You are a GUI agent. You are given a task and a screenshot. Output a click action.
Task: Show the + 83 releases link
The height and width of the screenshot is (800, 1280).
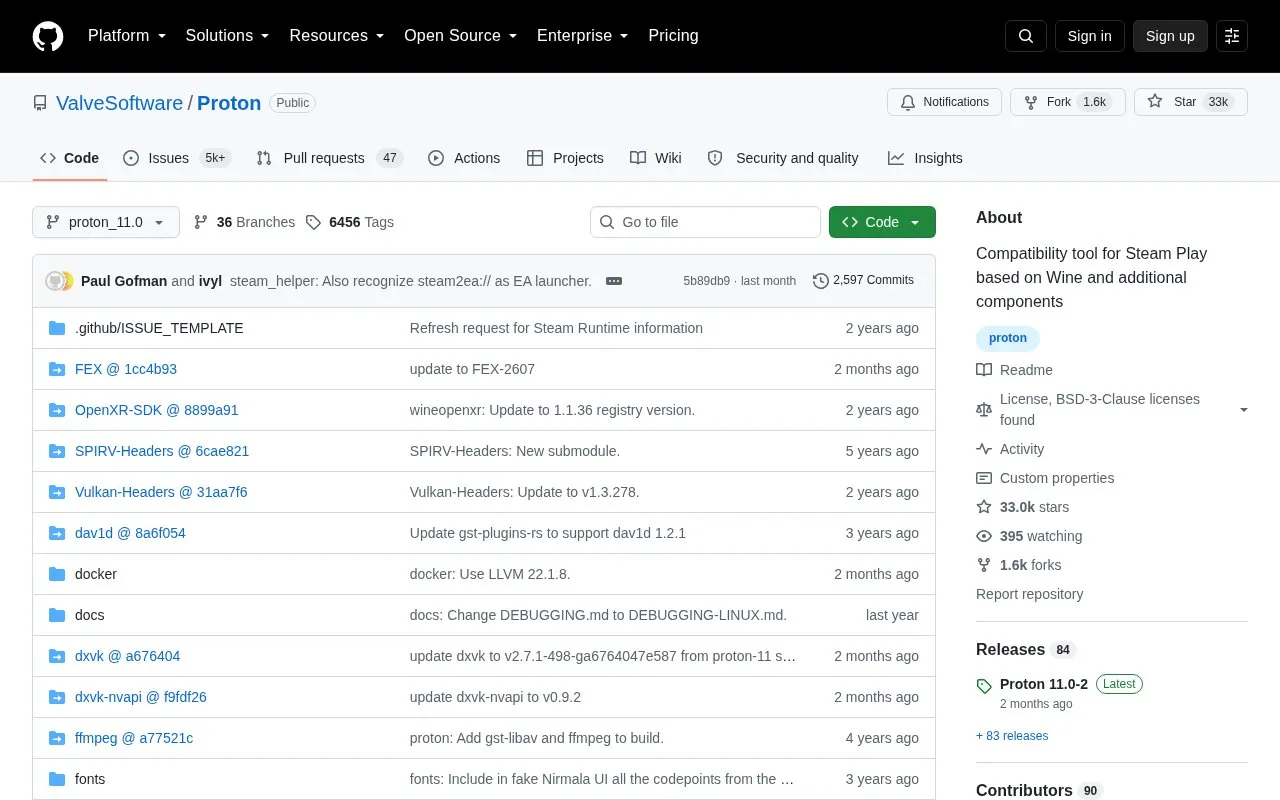(1012, 736)
